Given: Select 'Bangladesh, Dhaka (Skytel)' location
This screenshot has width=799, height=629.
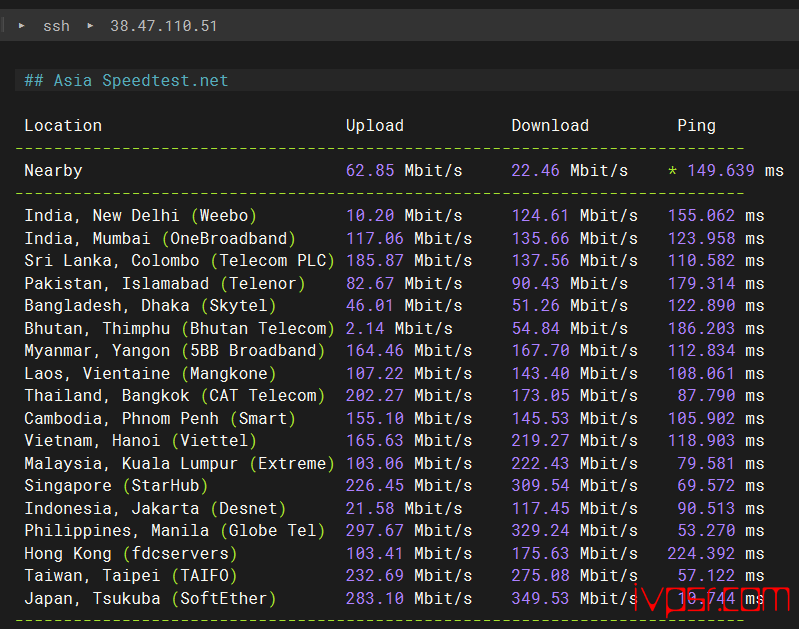Looking at the screenshot, I should pos(150,305).
